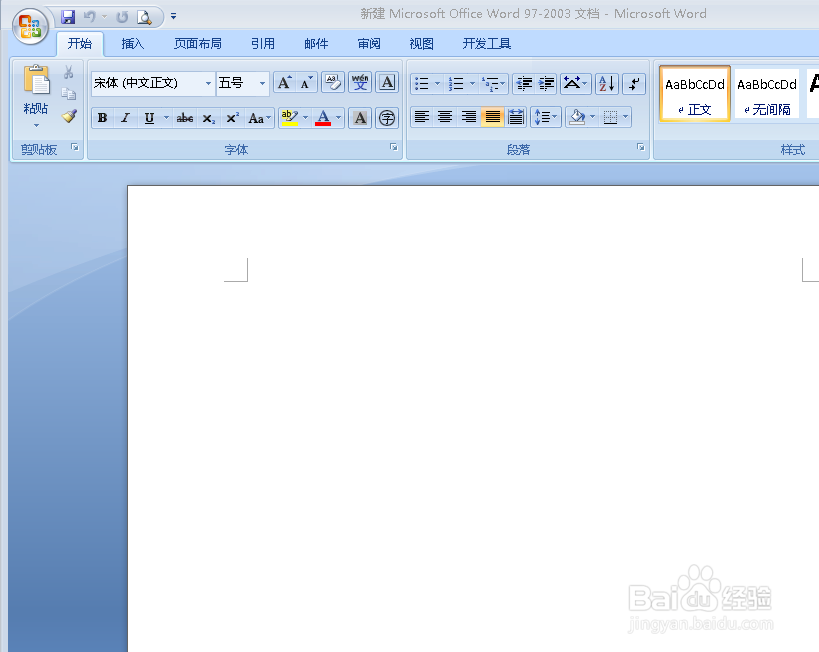The image size is (819, 652).
Task: Open Asian Layout menu icon
Action: pos(575,84)
